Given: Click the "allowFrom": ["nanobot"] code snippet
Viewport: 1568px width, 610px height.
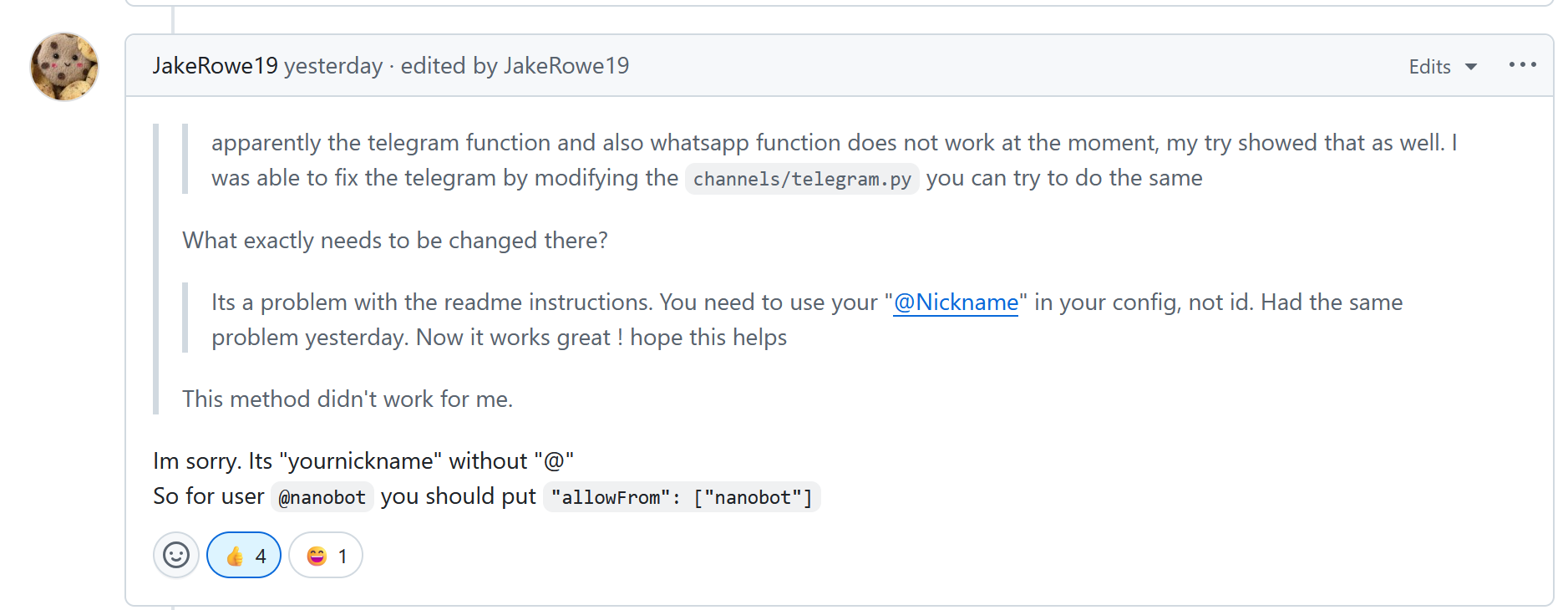Looking at the screenshot, I should pyautogui.click(x=682, y=497).
